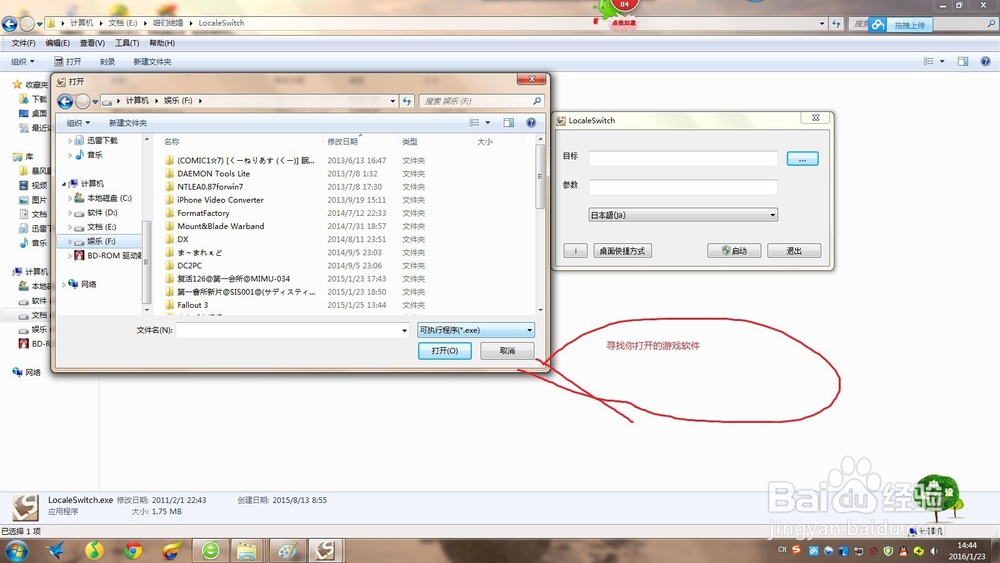Click the 退出 button in LocaleSwitch
Viewport: 1000px width, 563px height.
pos(794,251)
